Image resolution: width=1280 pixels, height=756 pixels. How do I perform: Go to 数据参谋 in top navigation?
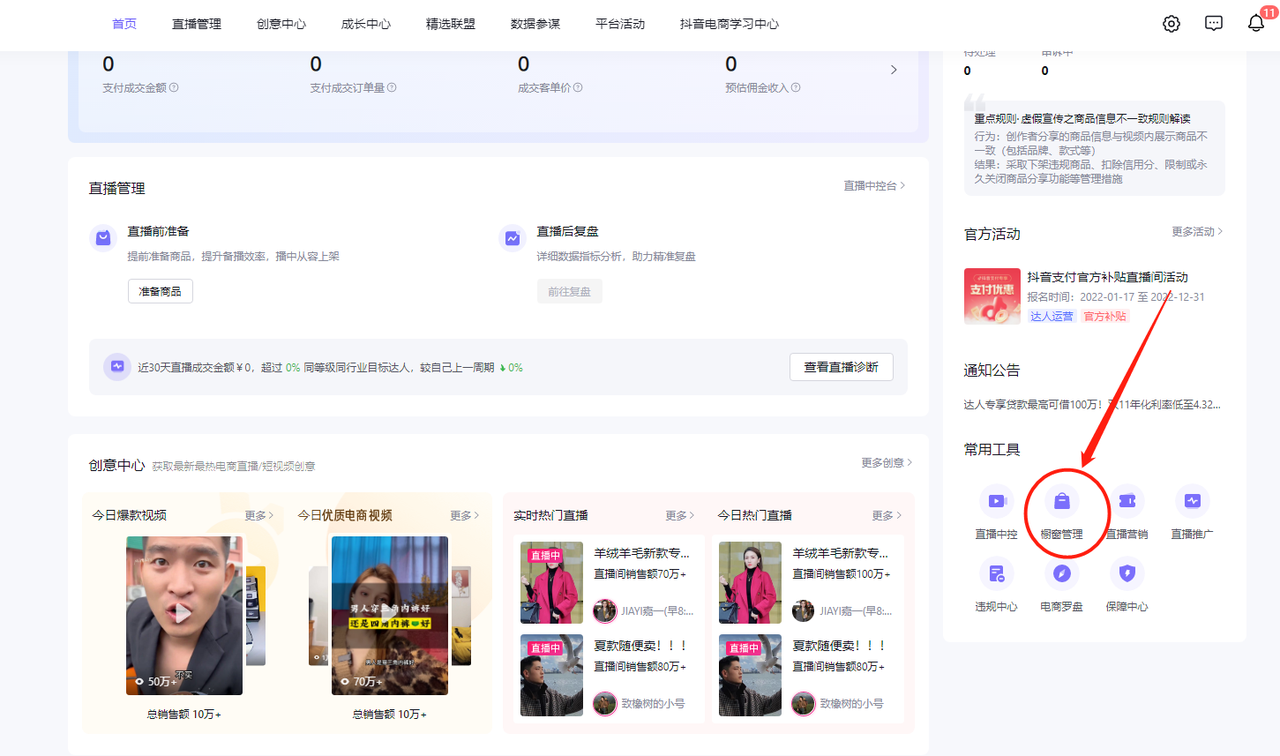point(535,24)
